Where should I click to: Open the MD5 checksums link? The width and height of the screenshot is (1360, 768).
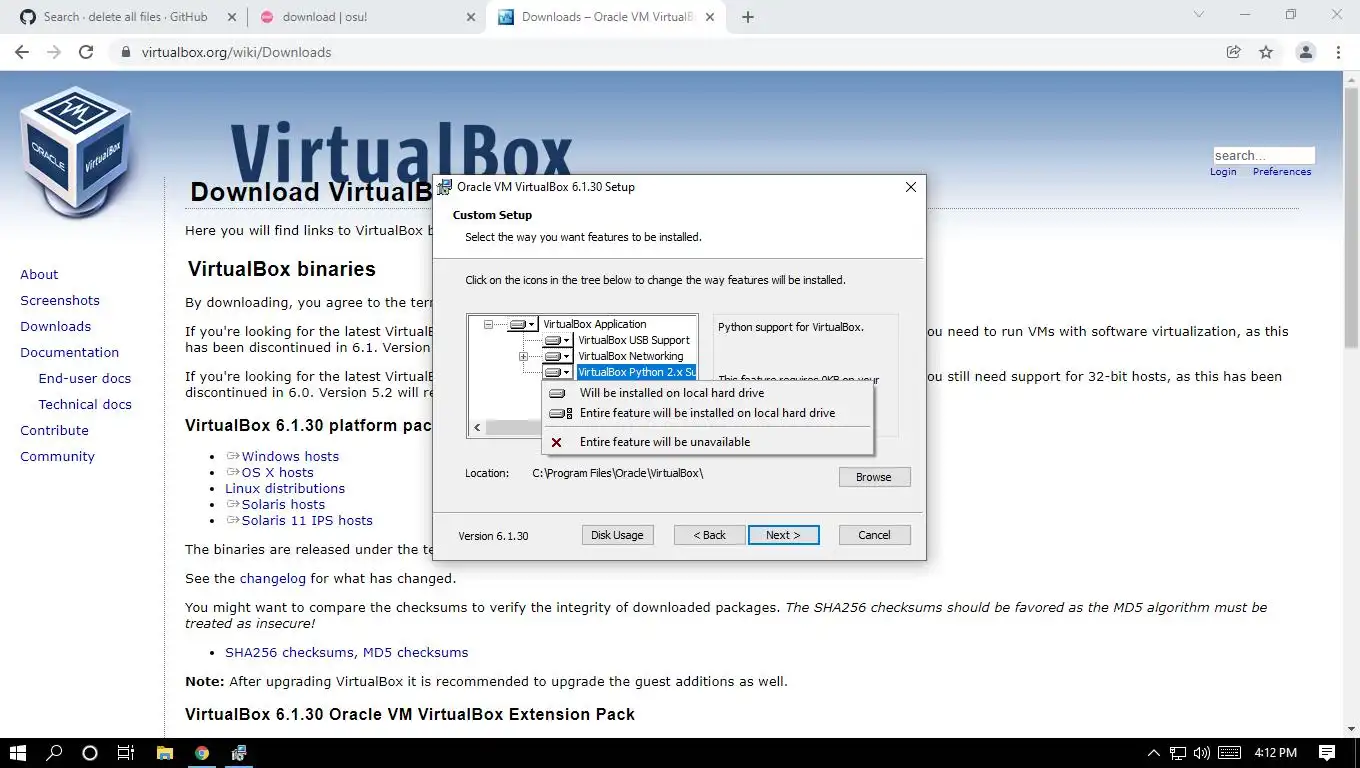pyautogui.click(x=415, y=652)
